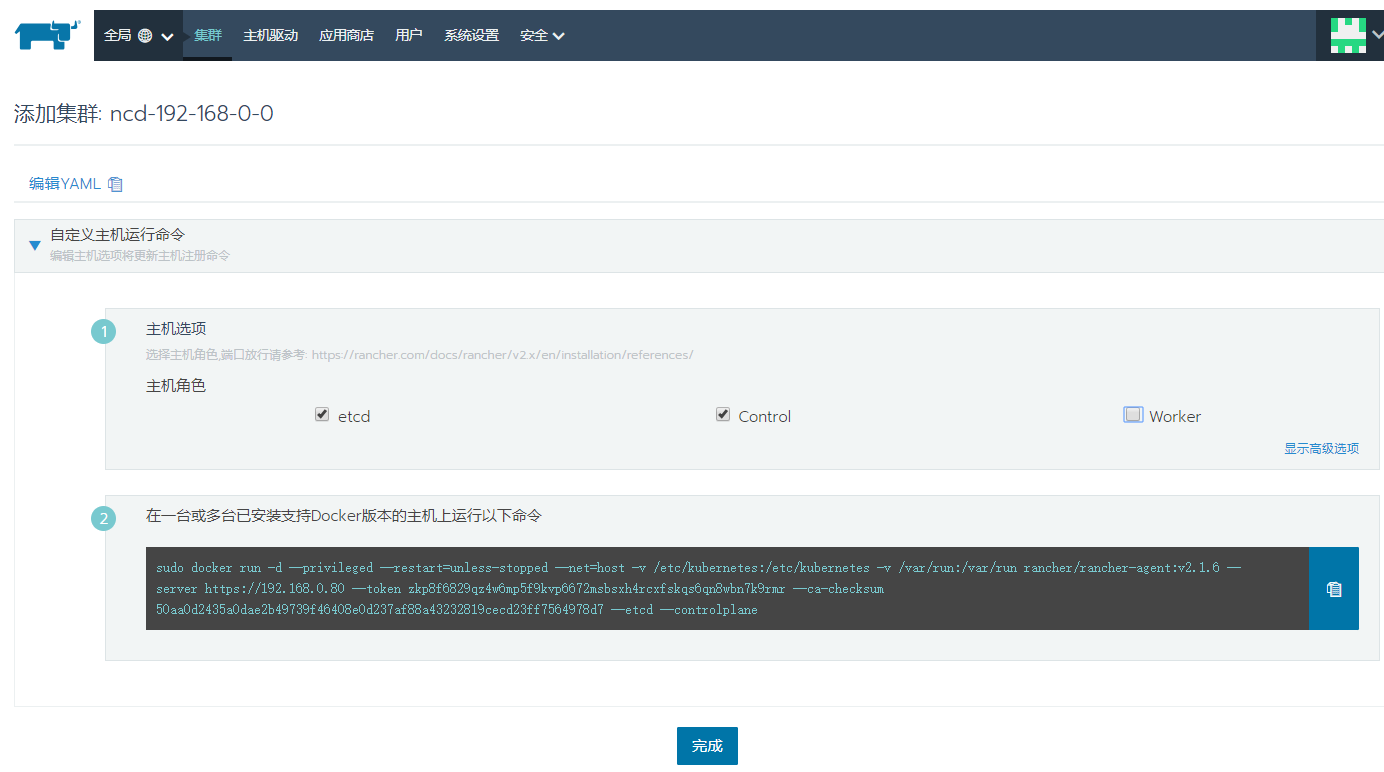Uncheck the Control role checkbox
Viewport: 1384px width, 772px height.
click(x=723, y=414)
